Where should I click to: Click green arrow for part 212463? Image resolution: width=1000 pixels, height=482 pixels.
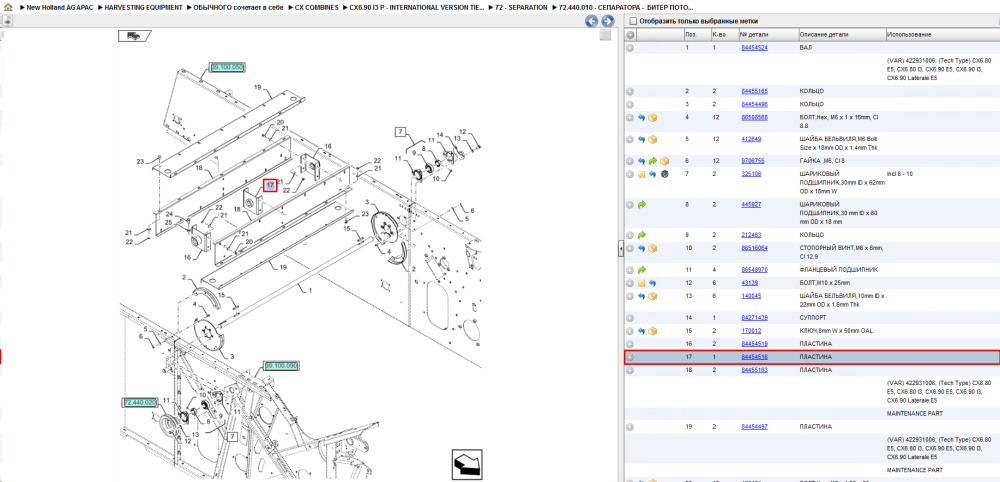(x=642, y=235)
